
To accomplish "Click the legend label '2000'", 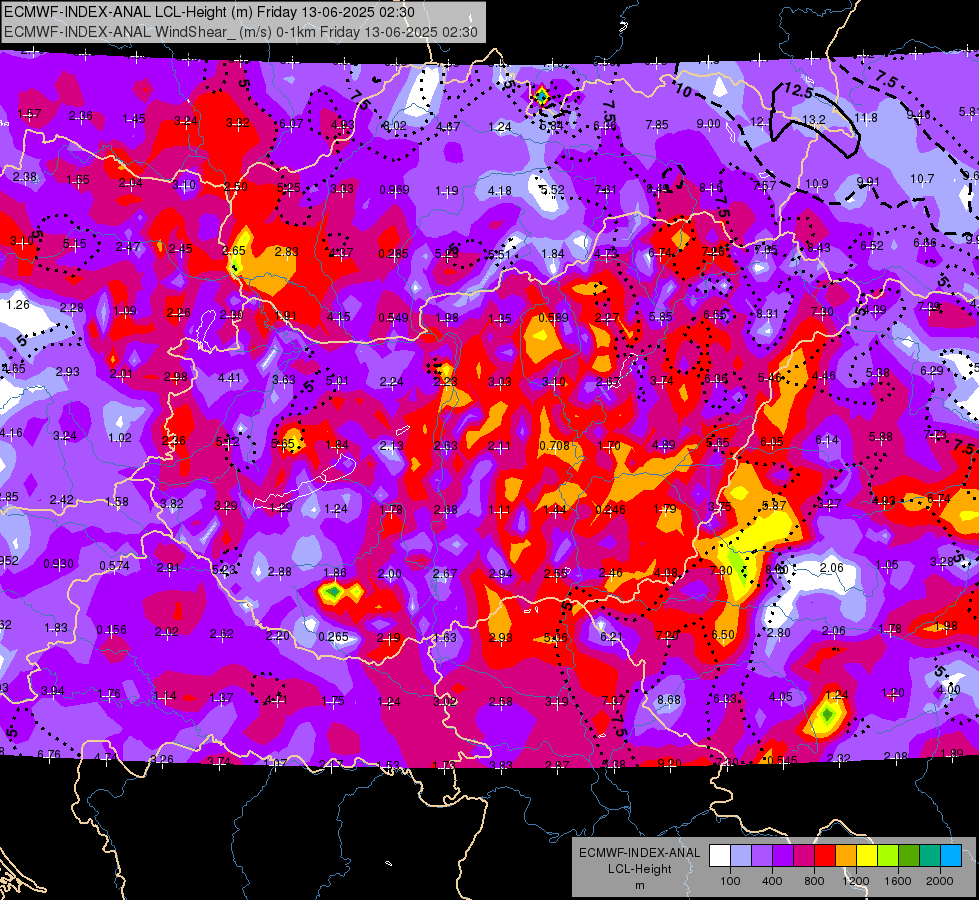I will point(940,881).
